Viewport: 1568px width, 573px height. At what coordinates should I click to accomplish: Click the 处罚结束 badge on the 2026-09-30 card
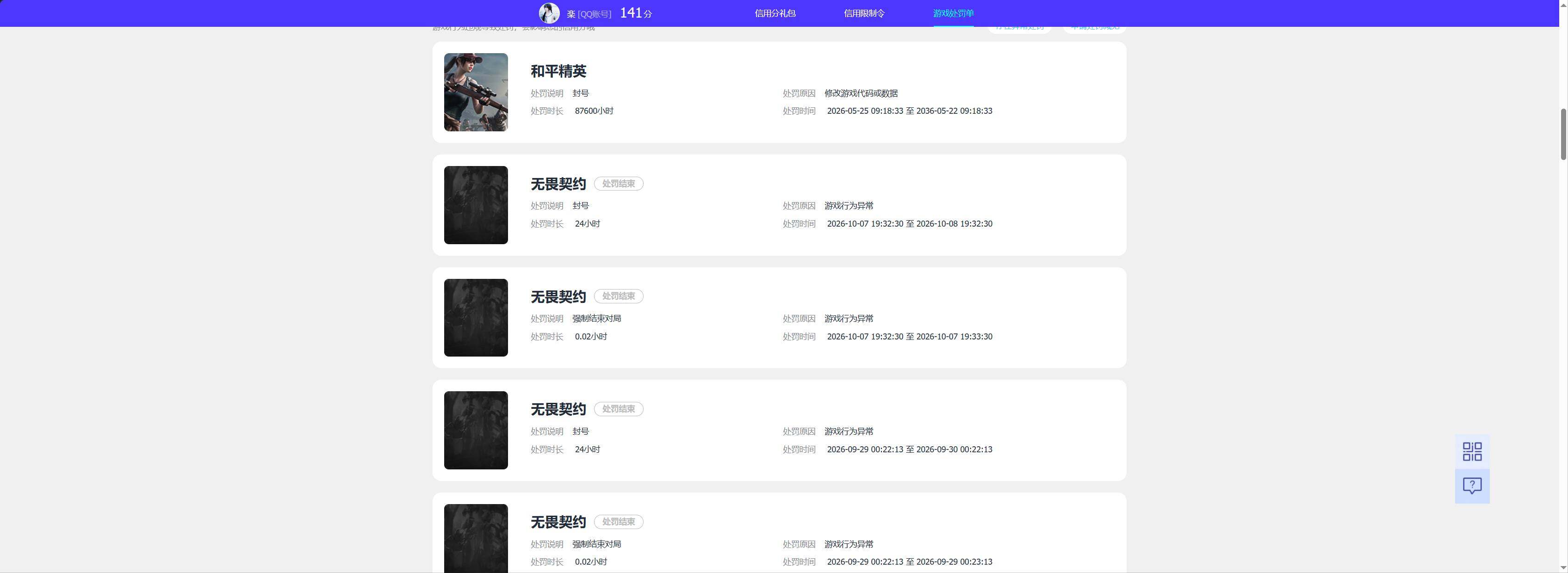(x=619, y=409)
